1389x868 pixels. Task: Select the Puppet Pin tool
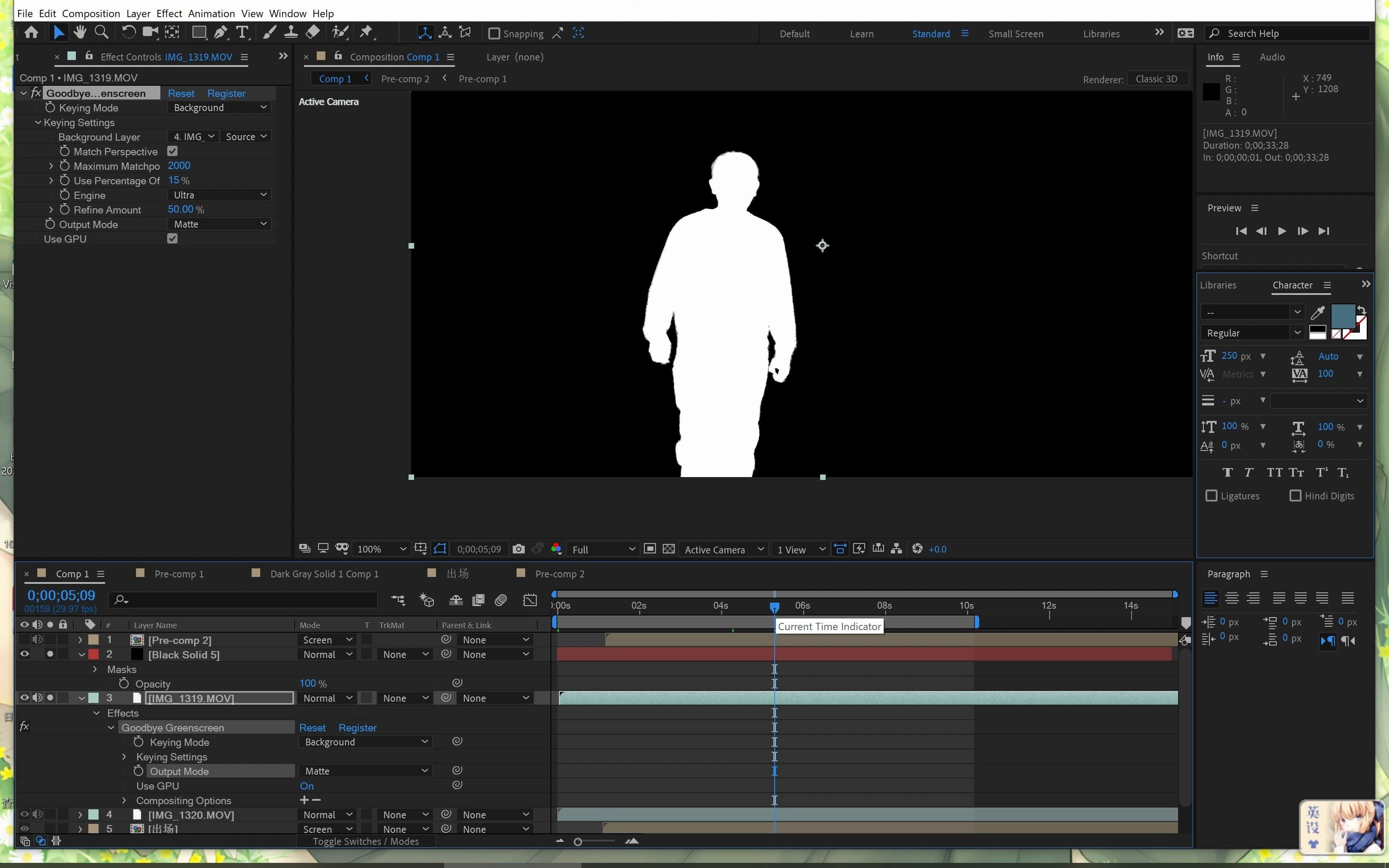tap(366, 33)
